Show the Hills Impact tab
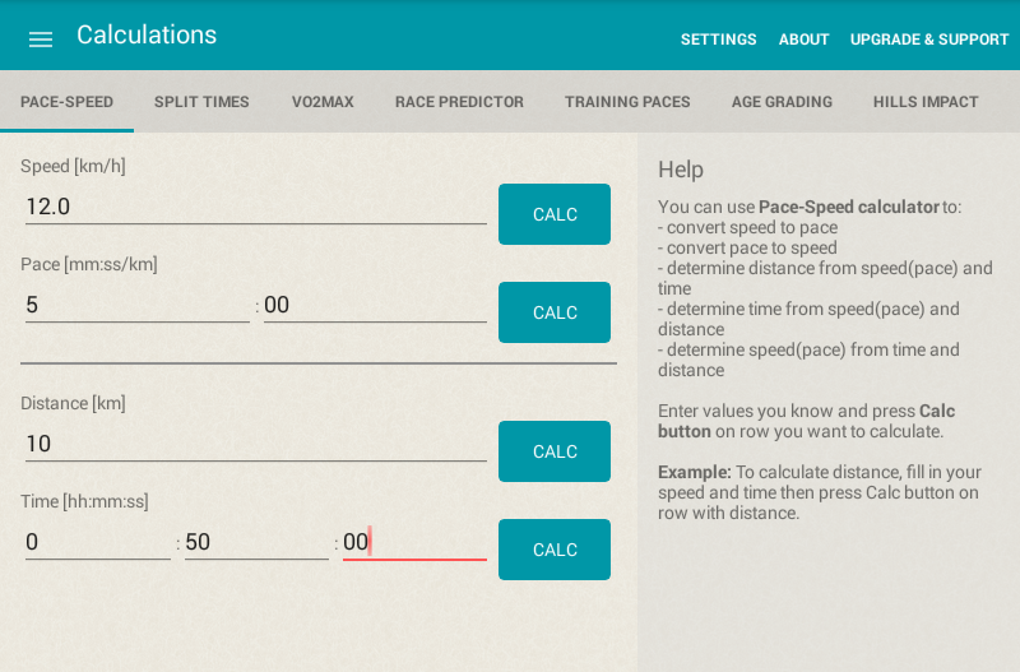1020x672 pixels. click(x=925, y=102)
